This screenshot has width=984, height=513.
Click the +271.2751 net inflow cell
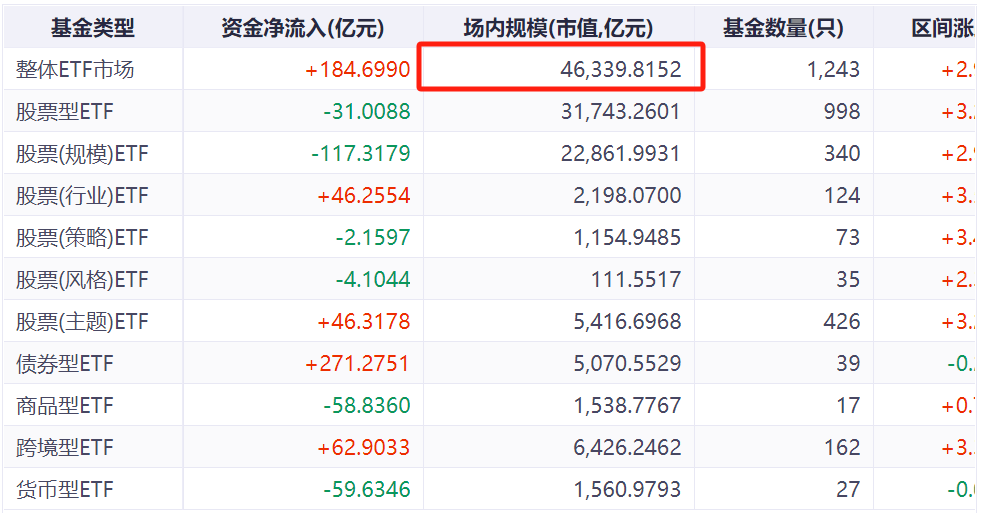pos(357,364)
